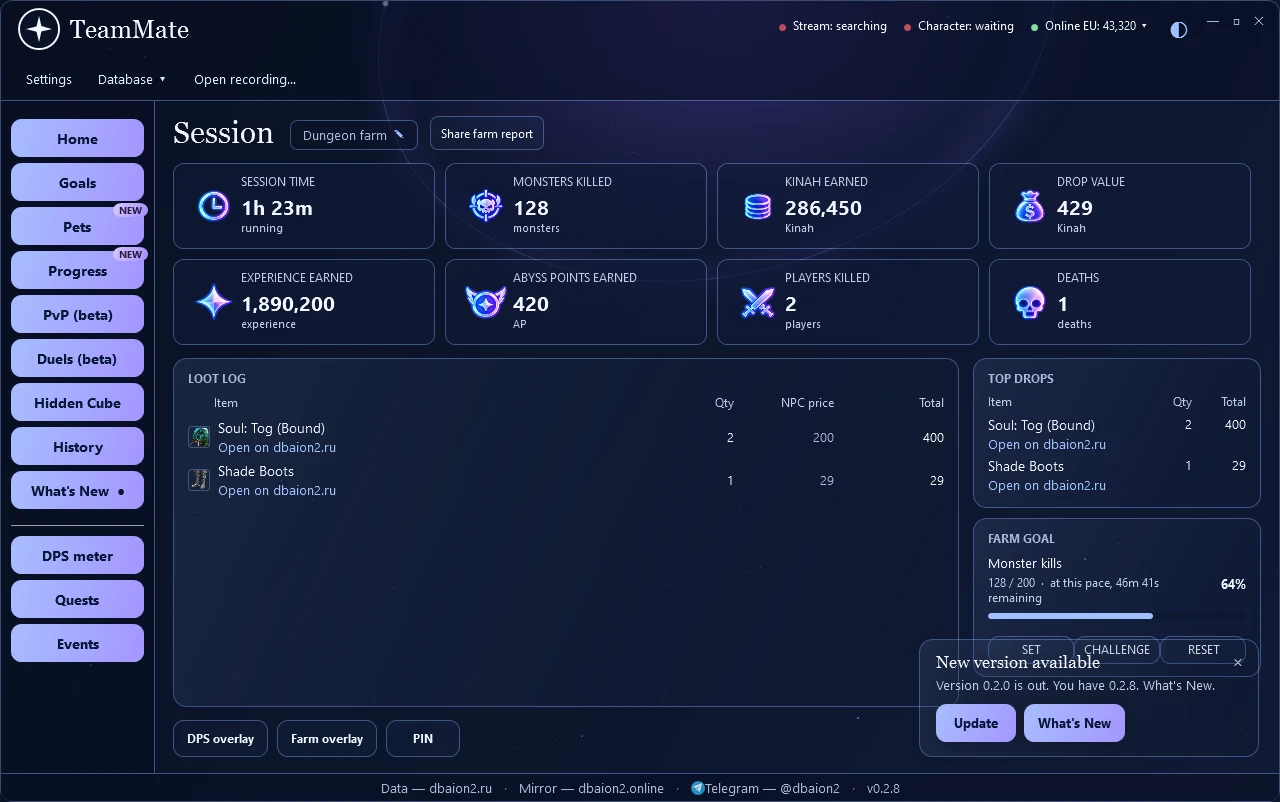Screen dimensions: 1280x802
Task: Toggle the DPS overlay button
Action: (220, 739)
